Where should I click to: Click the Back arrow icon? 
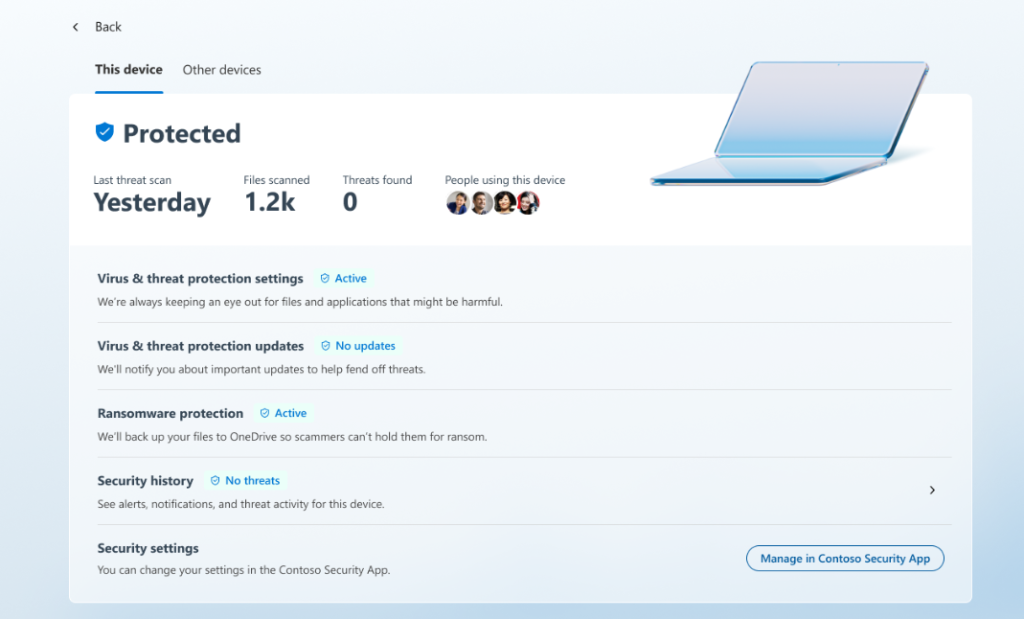pos(76,27)
